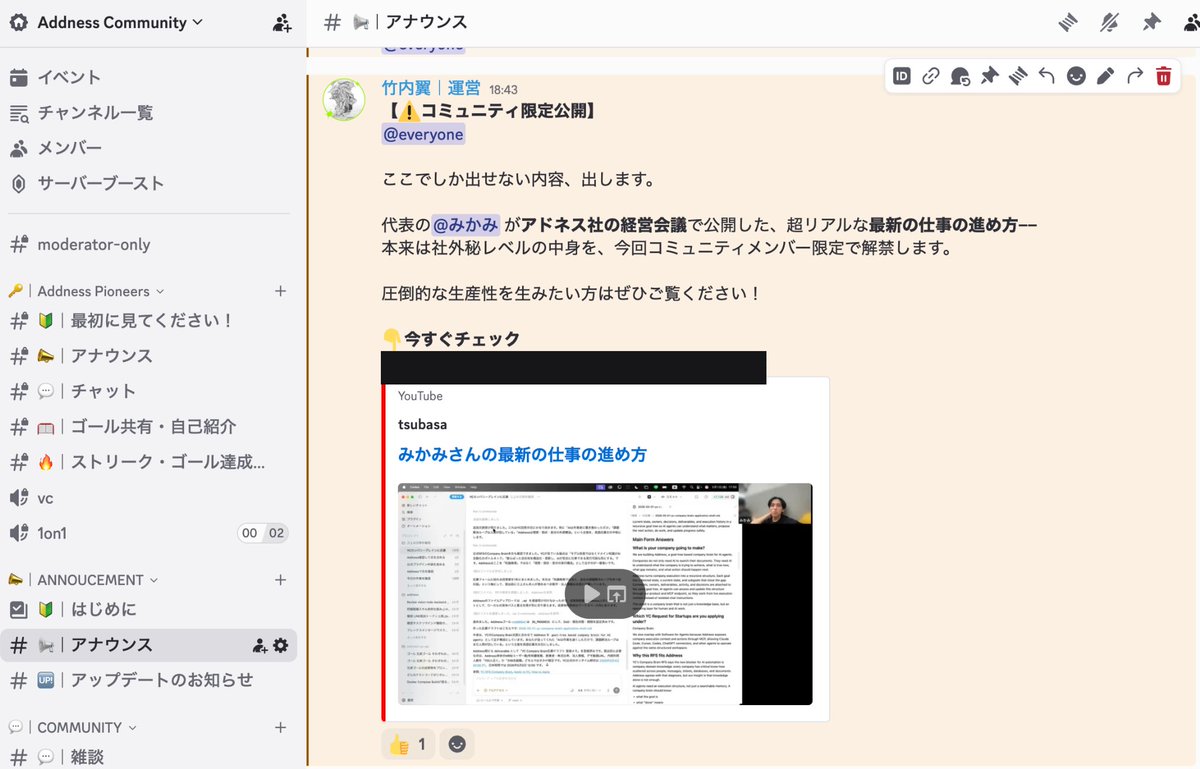Image resolution: width=1200 pixels, height=769 pixels.
Task: Open メンバー in the sidebar
Action: pos(150,148)
